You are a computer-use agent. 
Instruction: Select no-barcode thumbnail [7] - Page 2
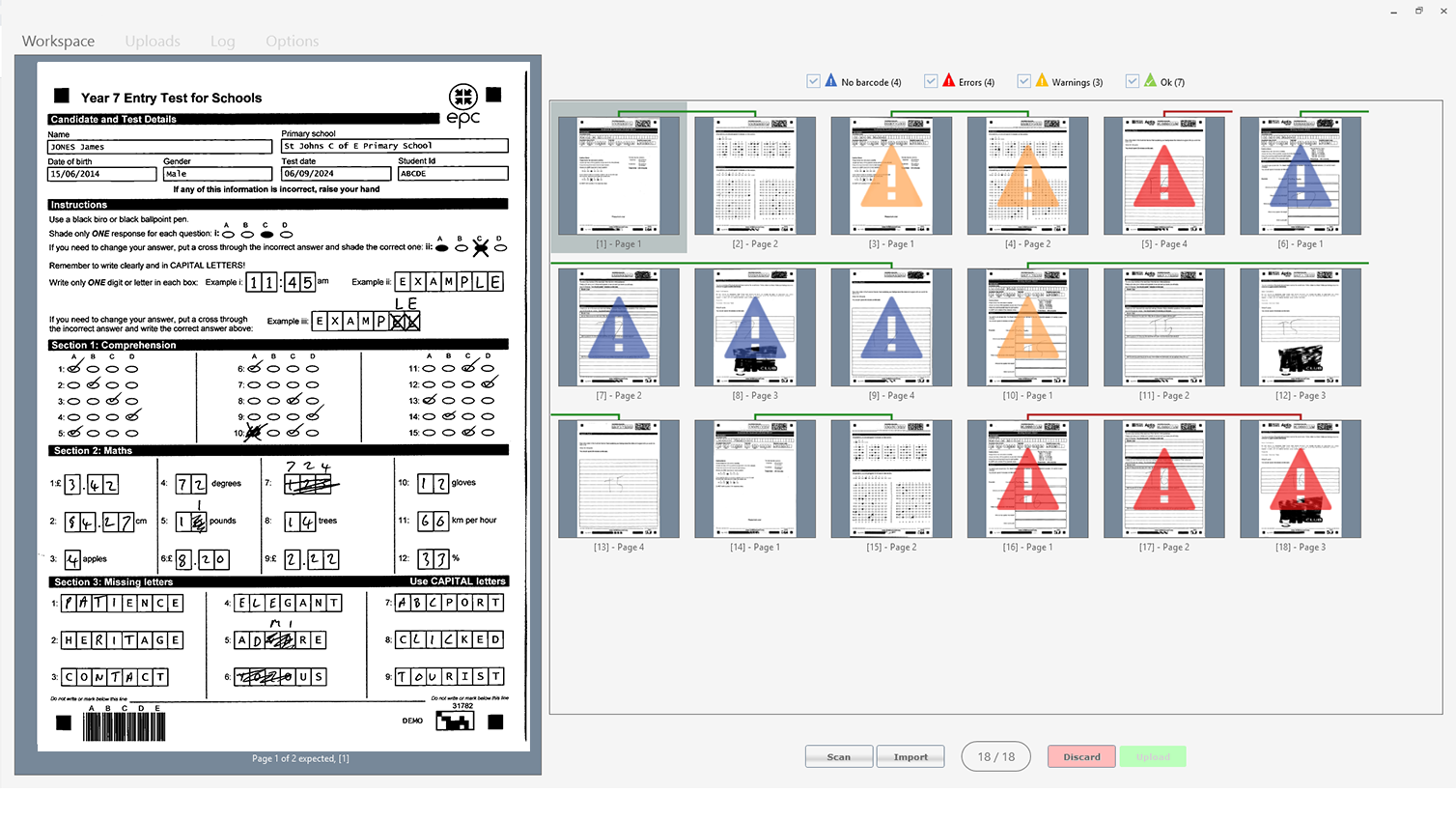(x=619, y=327)
